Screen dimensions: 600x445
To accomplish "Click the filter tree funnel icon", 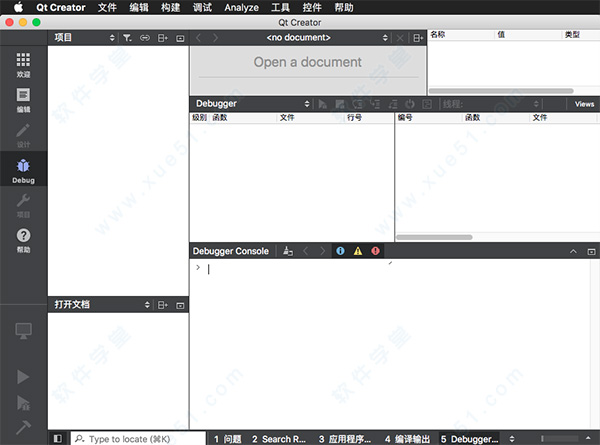I will pos(127,38).
